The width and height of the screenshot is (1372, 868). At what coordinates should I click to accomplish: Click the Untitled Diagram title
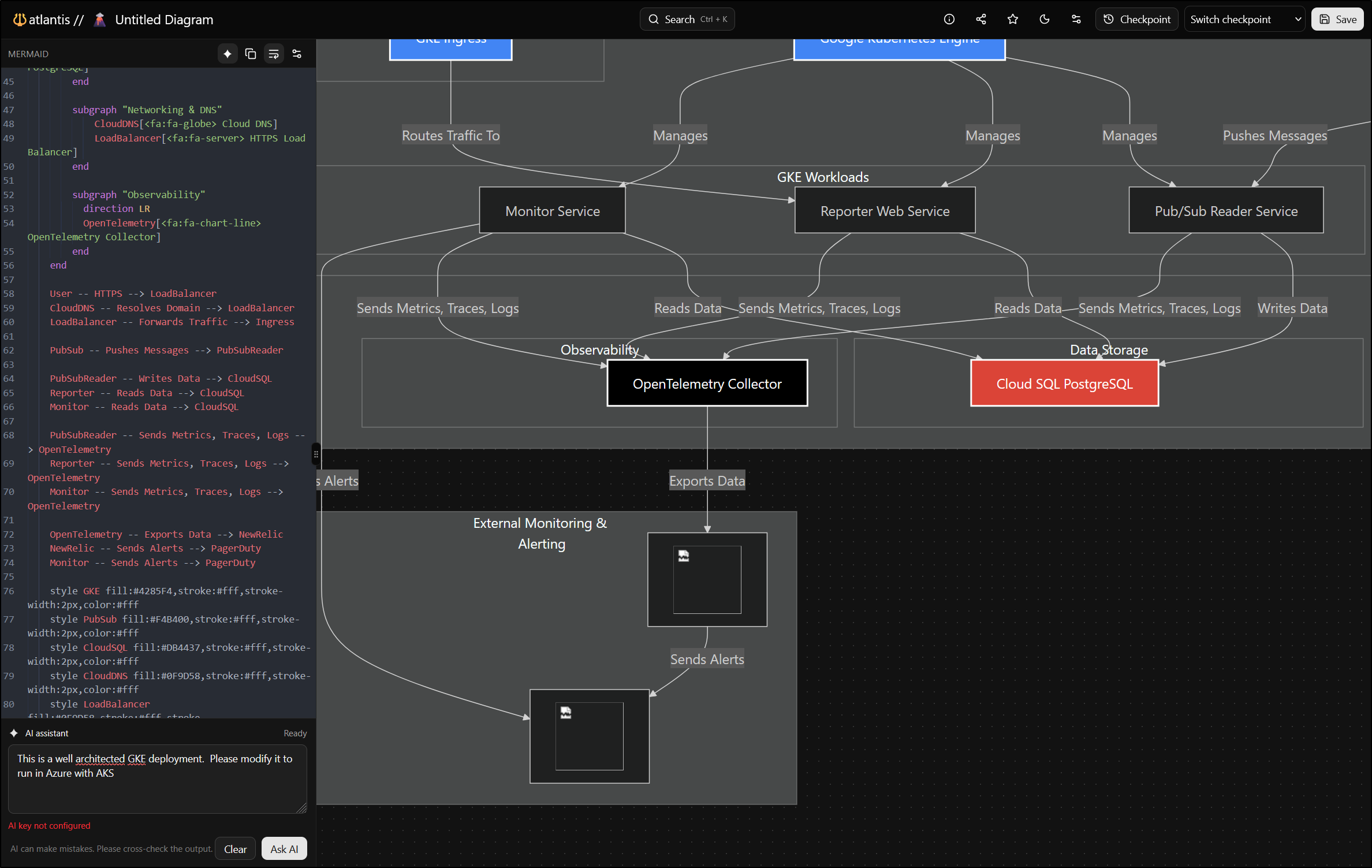coord(164,20)
